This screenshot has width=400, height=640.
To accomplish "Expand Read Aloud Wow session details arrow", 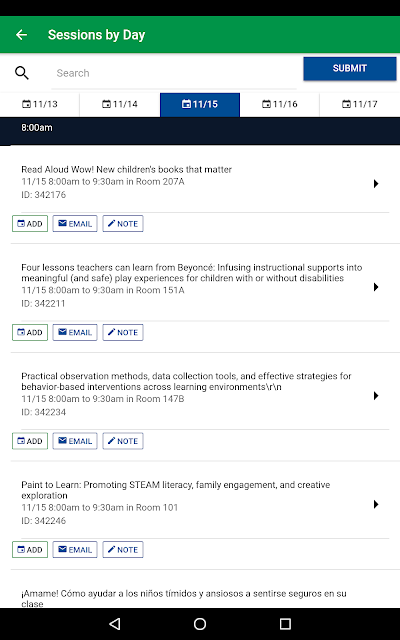I will click(x=376, y=184).
